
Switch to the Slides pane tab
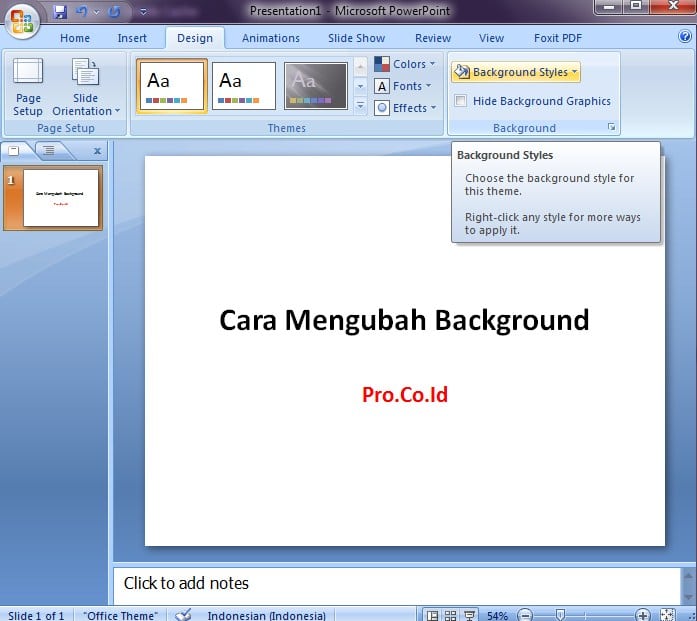coord(14,151)
